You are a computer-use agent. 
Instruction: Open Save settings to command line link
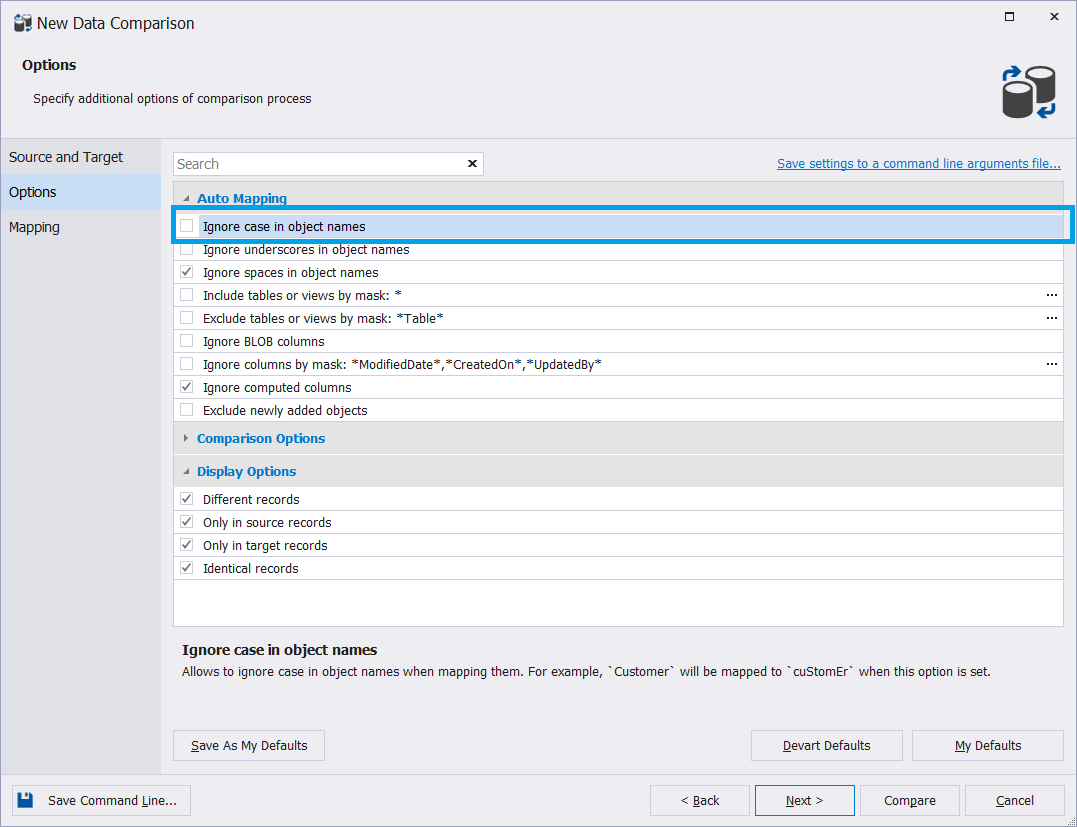click(918, 164)
